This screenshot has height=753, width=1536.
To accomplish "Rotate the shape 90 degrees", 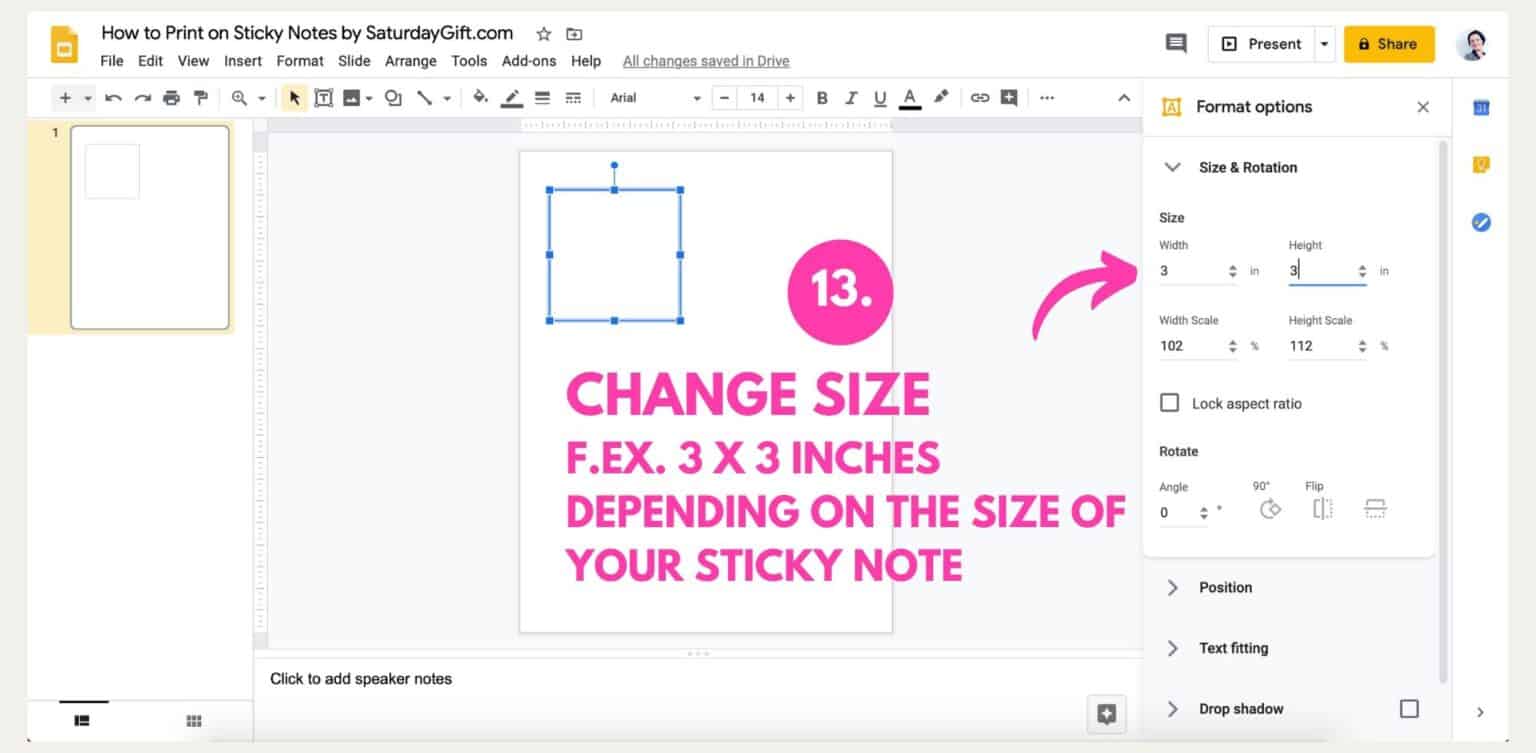I will (x=1268, y=509).
